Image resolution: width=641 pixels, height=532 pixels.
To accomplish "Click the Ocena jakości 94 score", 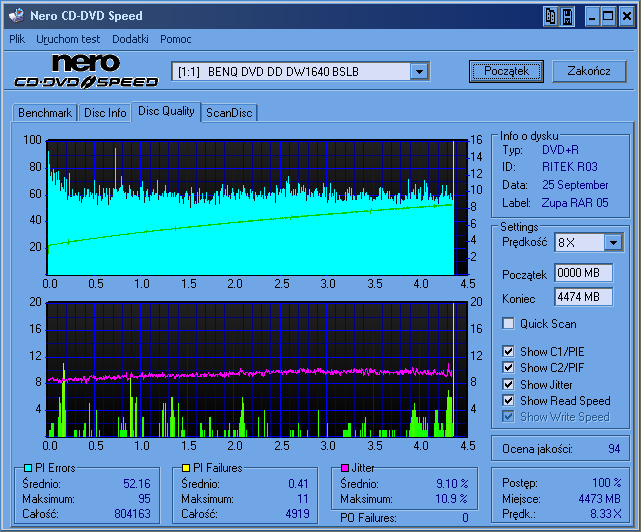I will [x=614, y=449].
